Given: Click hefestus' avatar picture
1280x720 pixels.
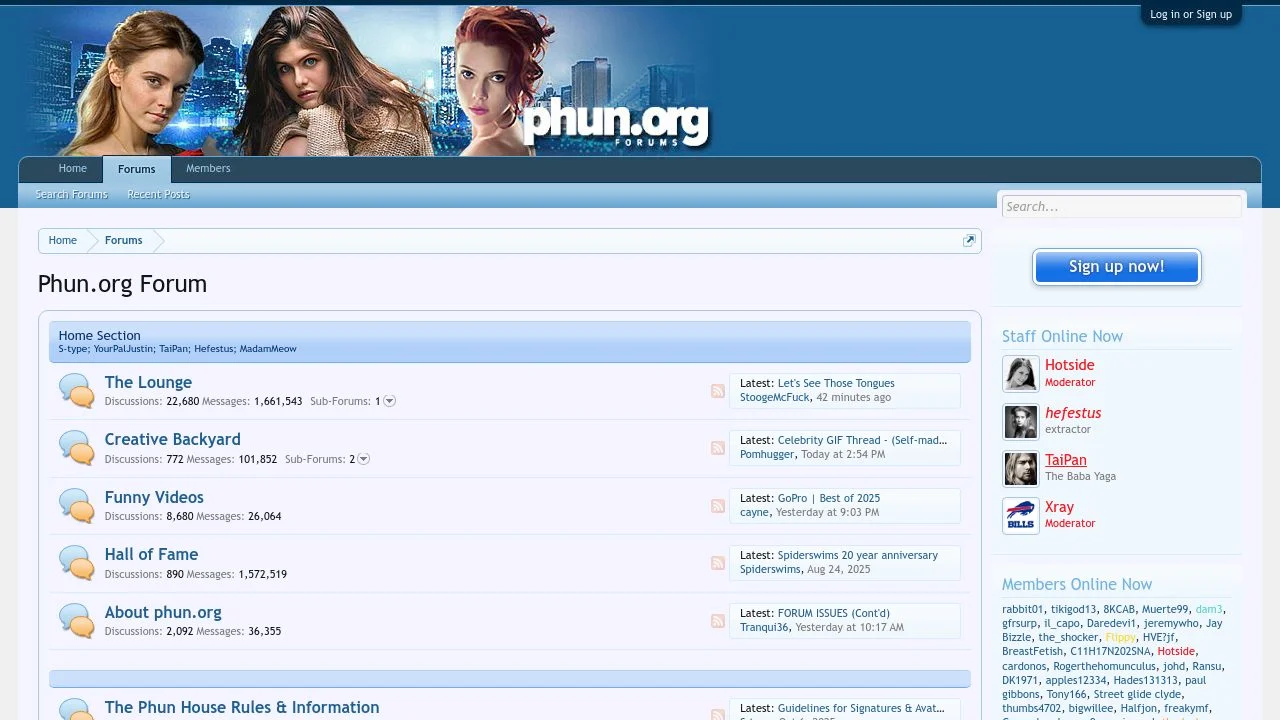Looking at the screenshot, I should click(1020, 421).
